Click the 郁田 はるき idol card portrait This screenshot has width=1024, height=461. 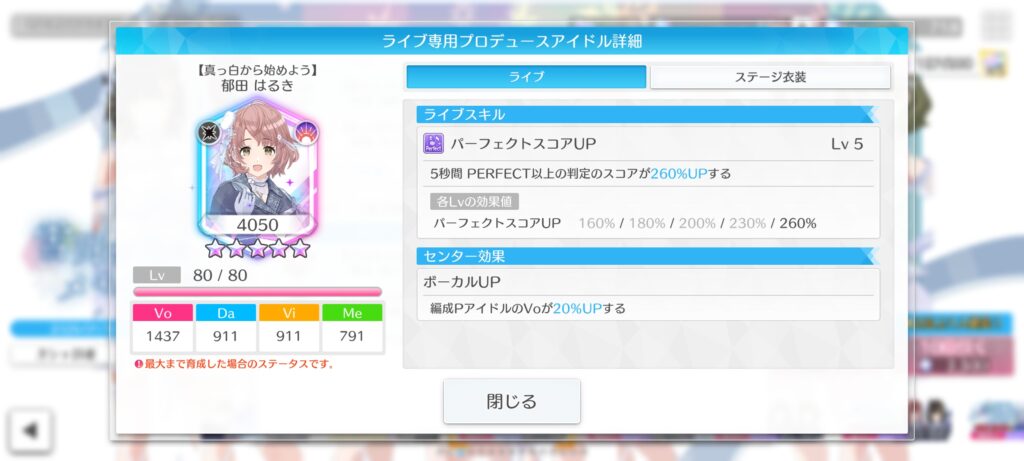[257, 168]
